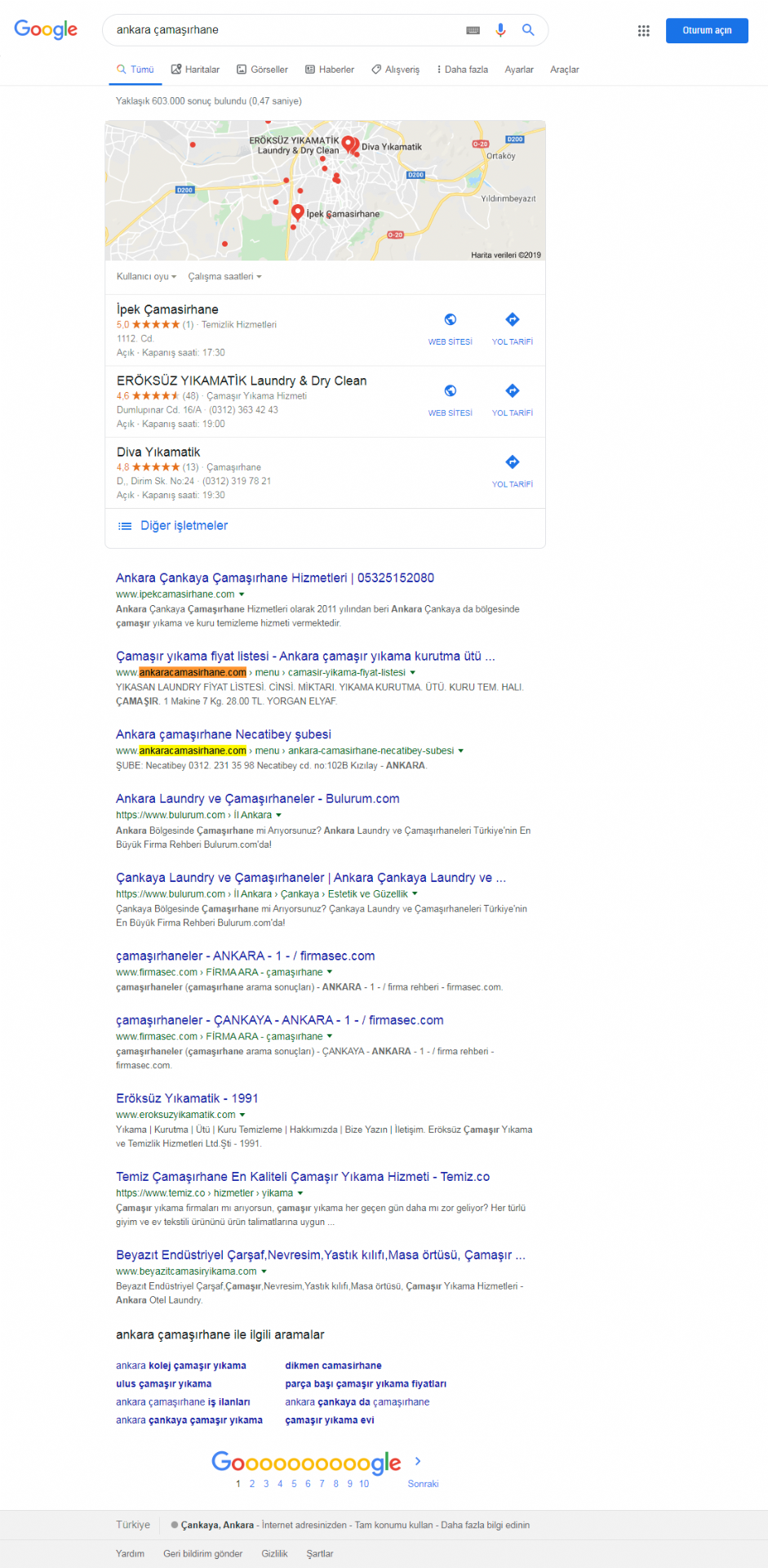Screen dimensions: 768x1568
Task: Switch to the Haritalar tab
Action: tap(195, 69)
